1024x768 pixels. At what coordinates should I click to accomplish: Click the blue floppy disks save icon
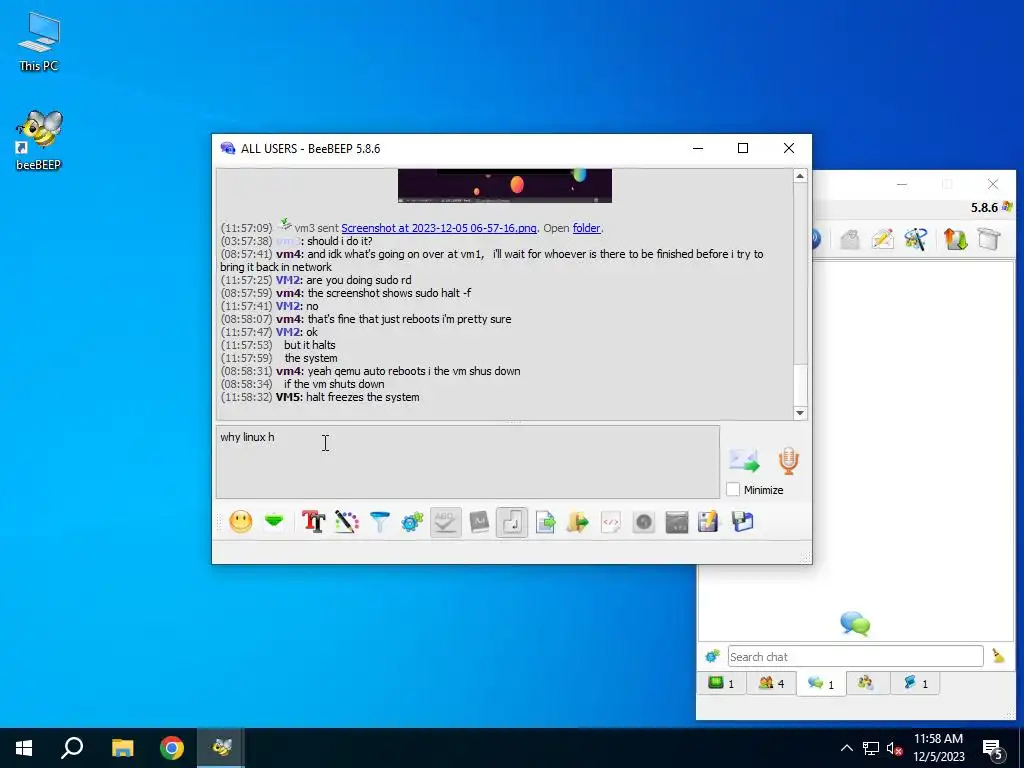click(743, 522)
